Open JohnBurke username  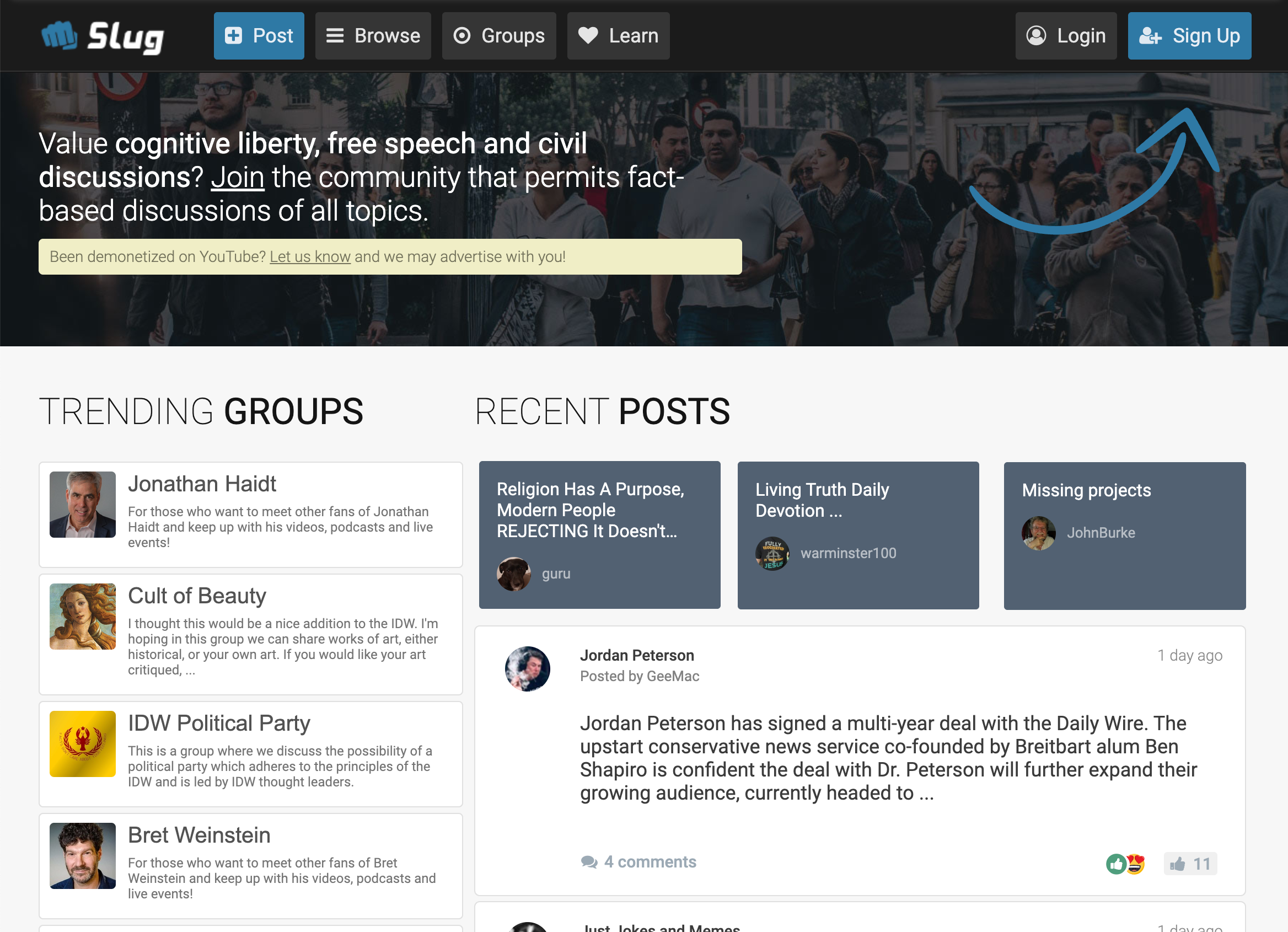[x=1101, y=533]
